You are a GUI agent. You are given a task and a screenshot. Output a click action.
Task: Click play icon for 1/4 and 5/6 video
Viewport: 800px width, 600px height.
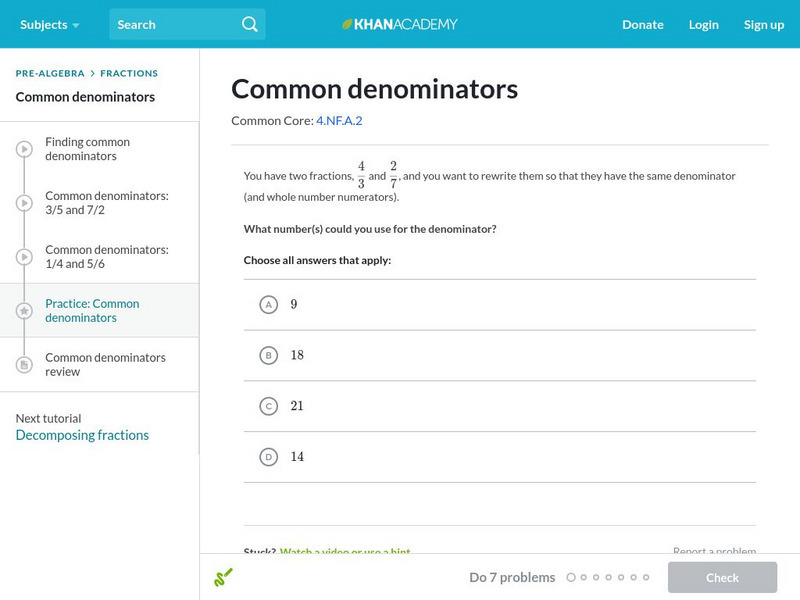(24, 257)
